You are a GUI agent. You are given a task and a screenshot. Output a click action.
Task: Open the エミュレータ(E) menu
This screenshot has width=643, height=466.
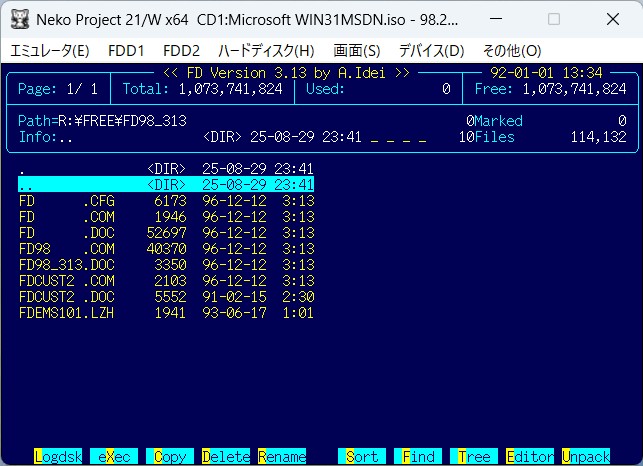[x=49, y=50]
